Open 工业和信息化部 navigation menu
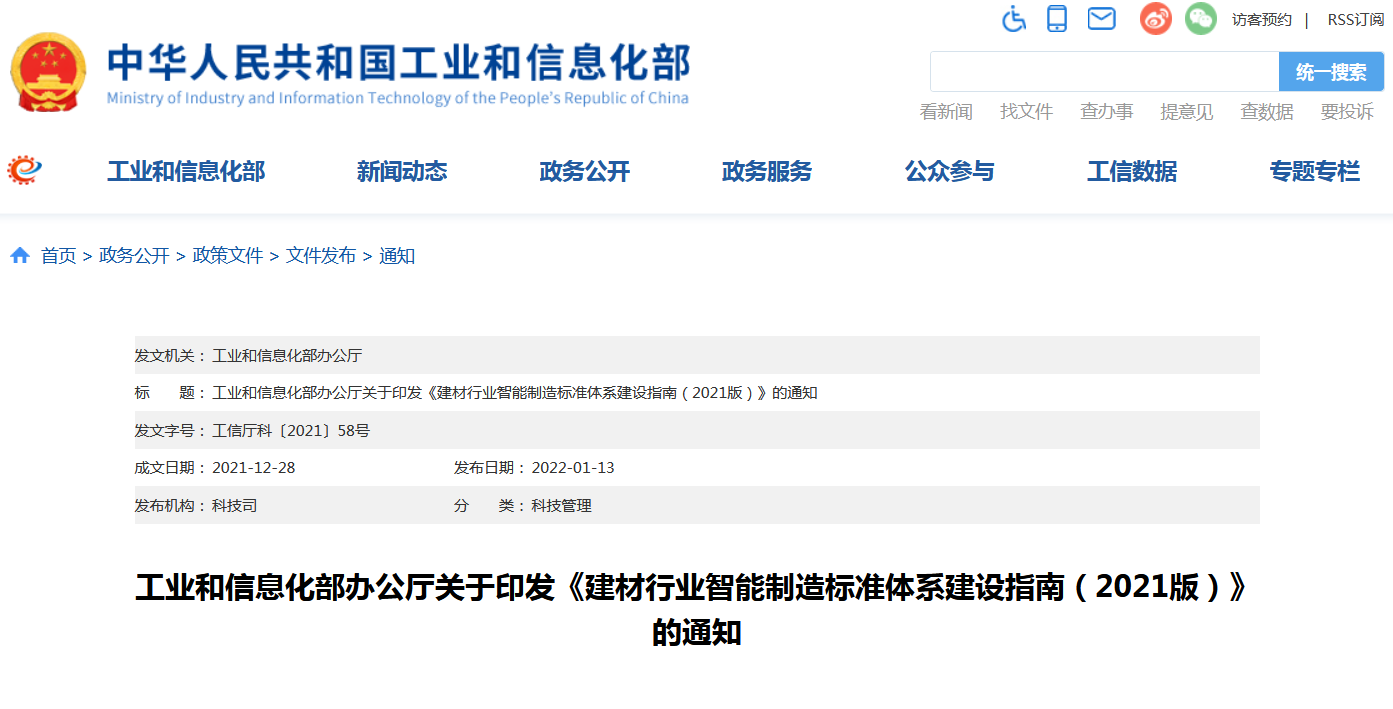1393x709 pixels. pyautogui.click(x=186, y=172)
